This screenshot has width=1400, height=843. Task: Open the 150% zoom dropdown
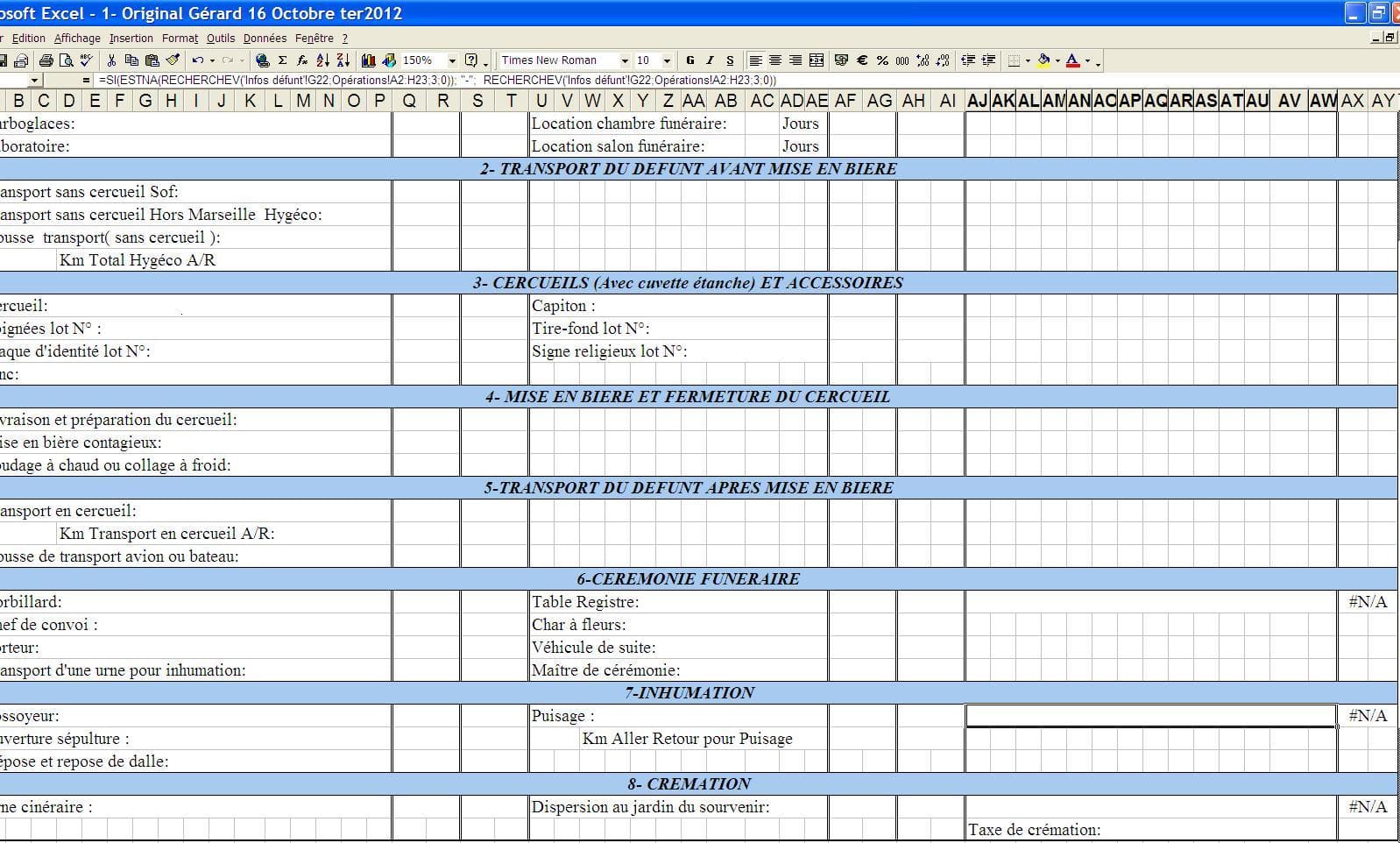pos(452,60)
